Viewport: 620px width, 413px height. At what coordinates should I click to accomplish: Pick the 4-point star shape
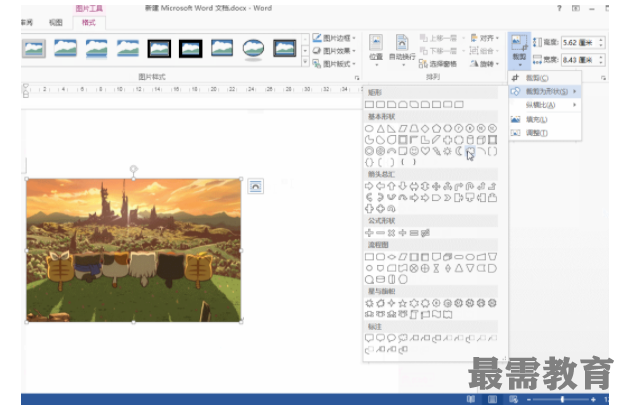tap(391, 303)
